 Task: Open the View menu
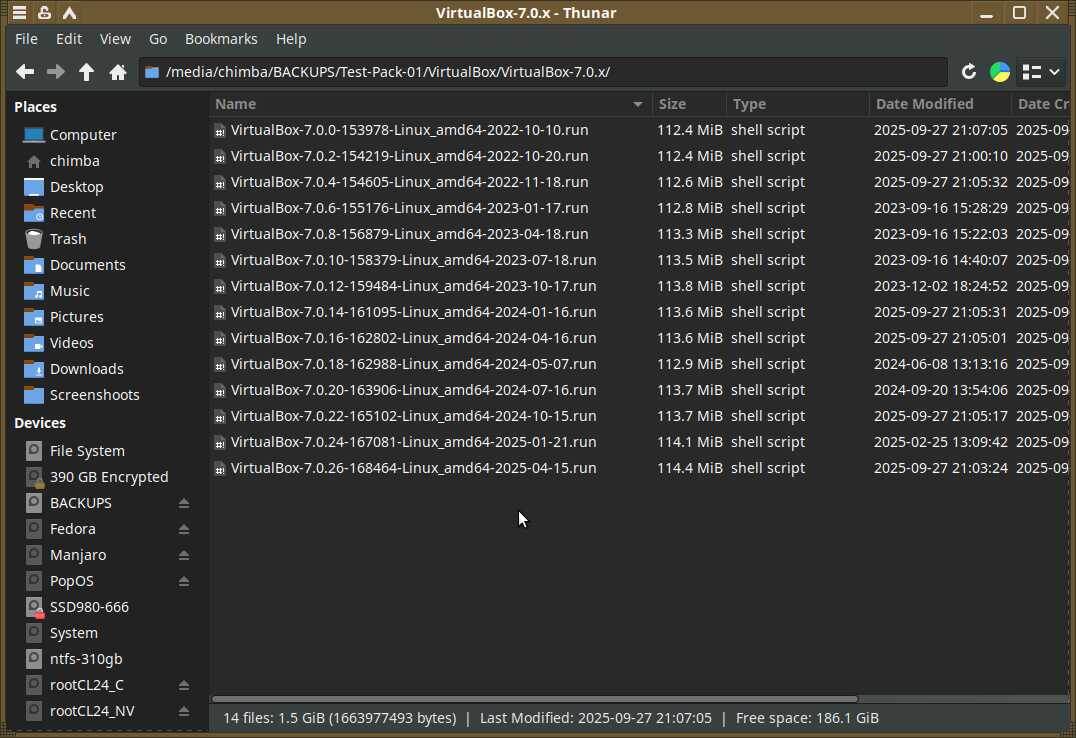[115, 39]
